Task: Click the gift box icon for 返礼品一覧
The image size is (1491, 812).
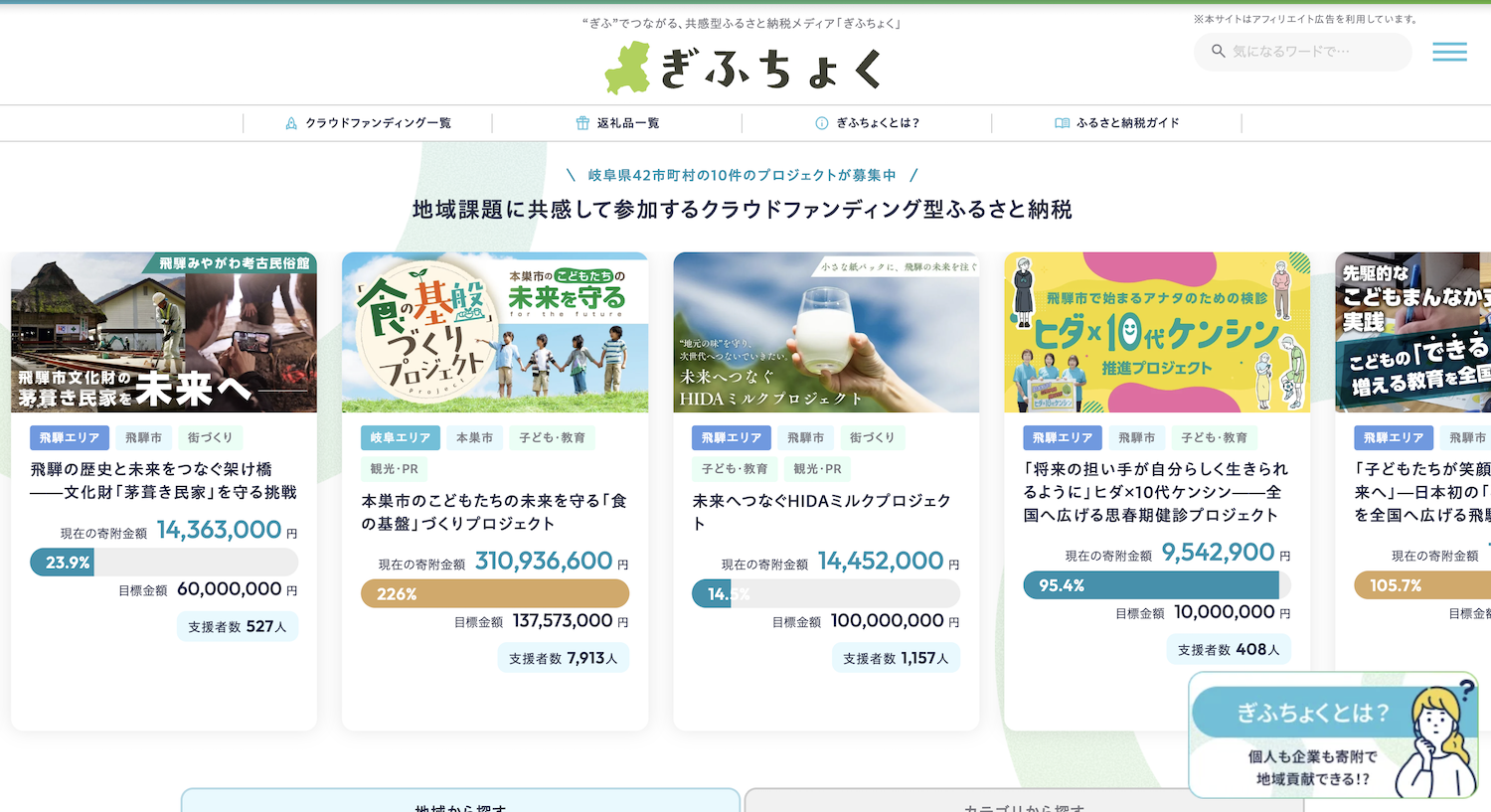Action: pos(582,123)
